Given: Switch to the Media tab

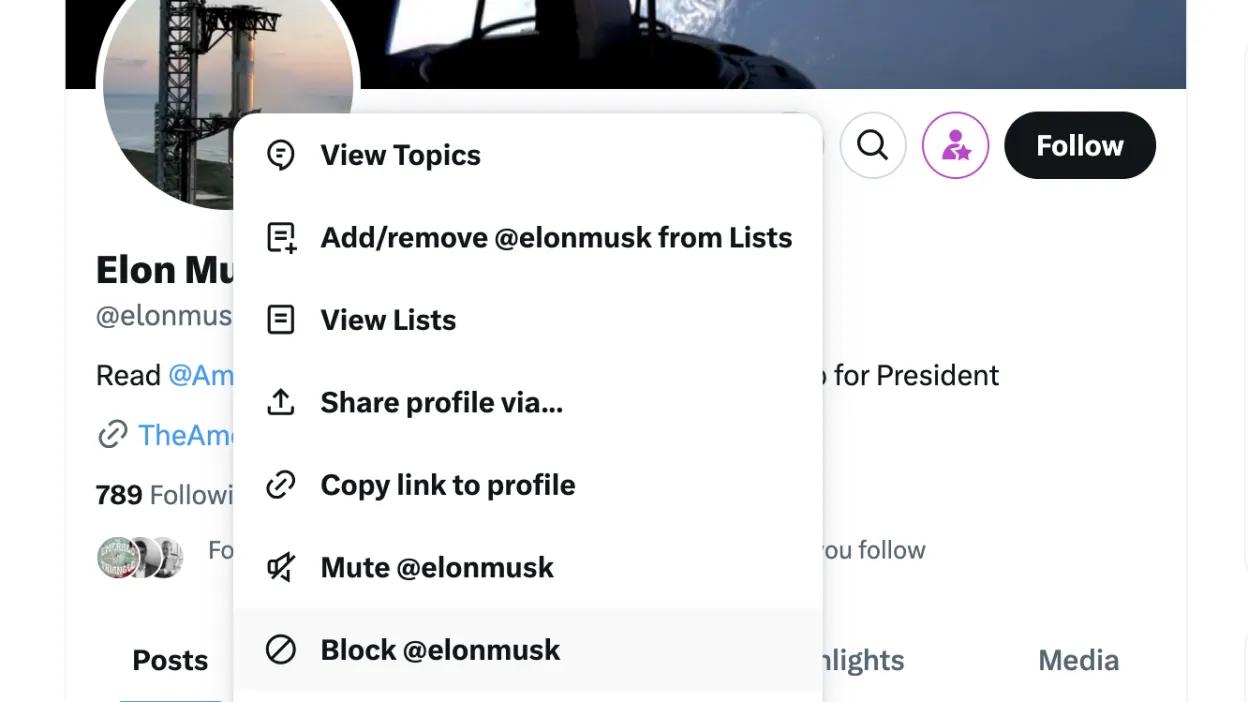Looking at the screenshot, I should pyautogui.click(x=1078, y=660).
